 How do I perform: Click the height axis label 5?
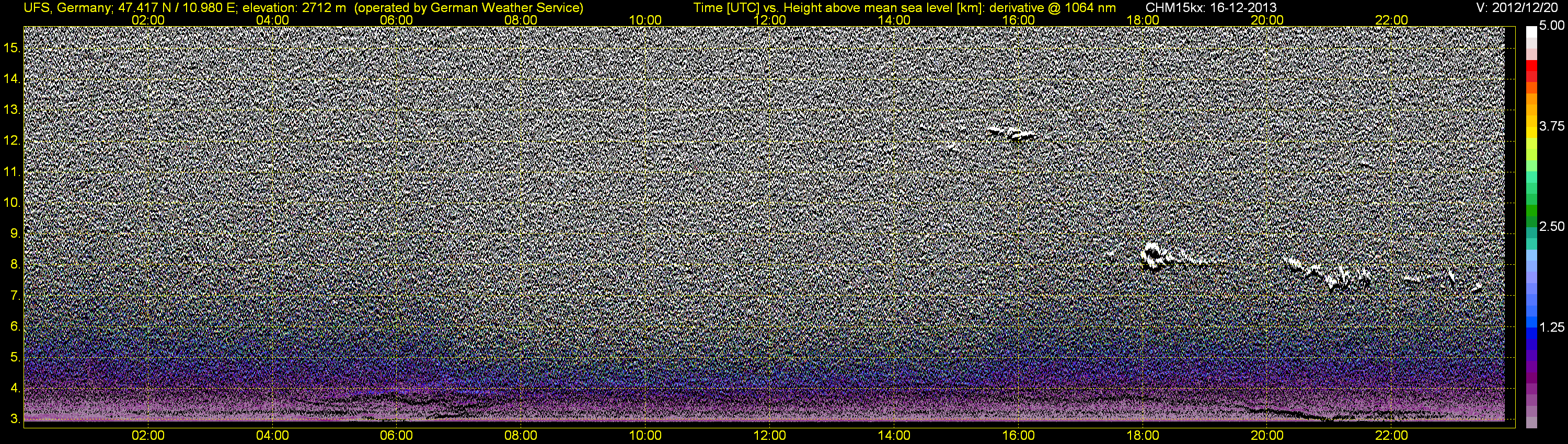tap(15, 357)
